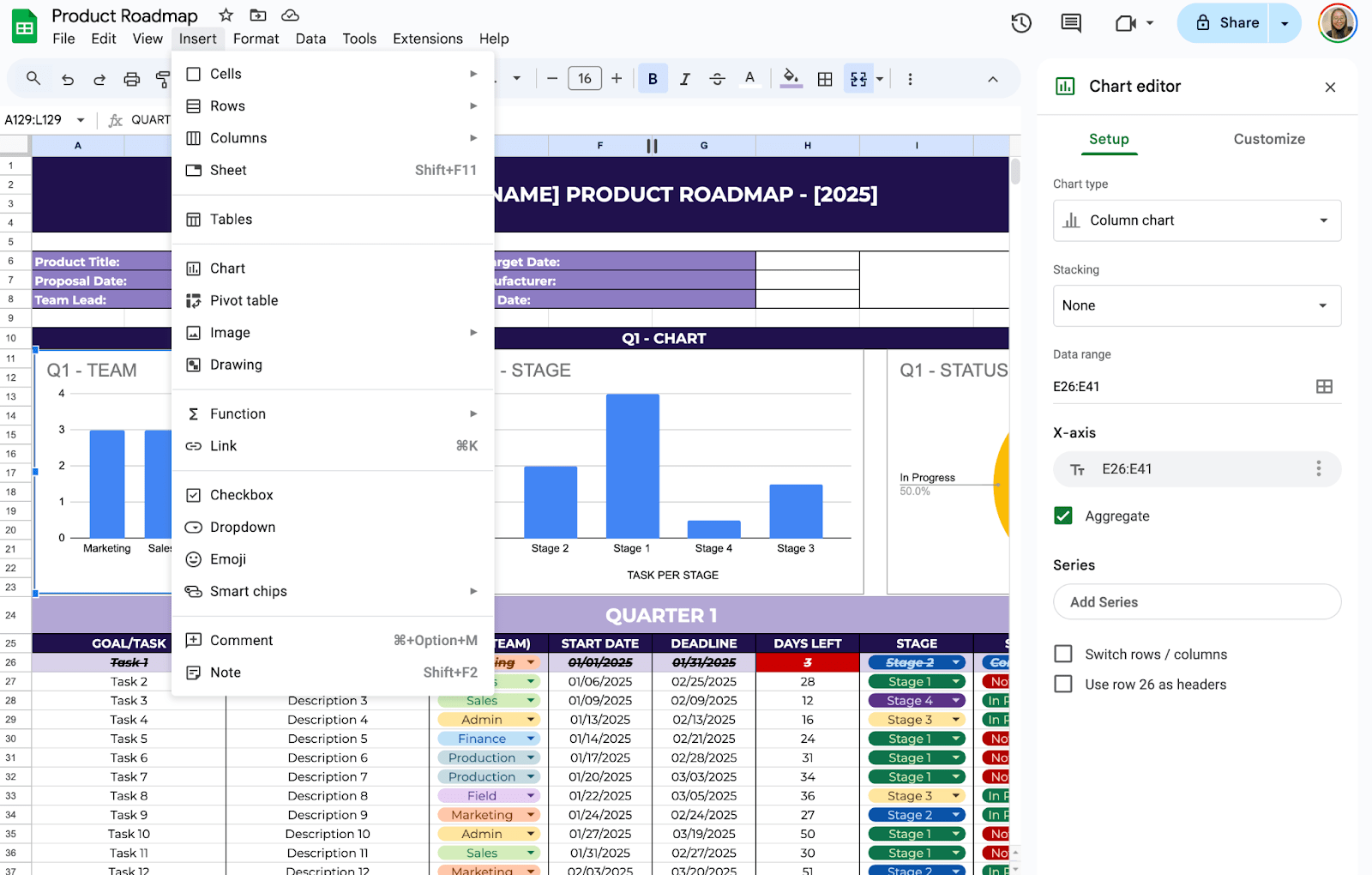Click the version history clock icon
This screenshot has height=875, width=1372.
coord(1020,23)
